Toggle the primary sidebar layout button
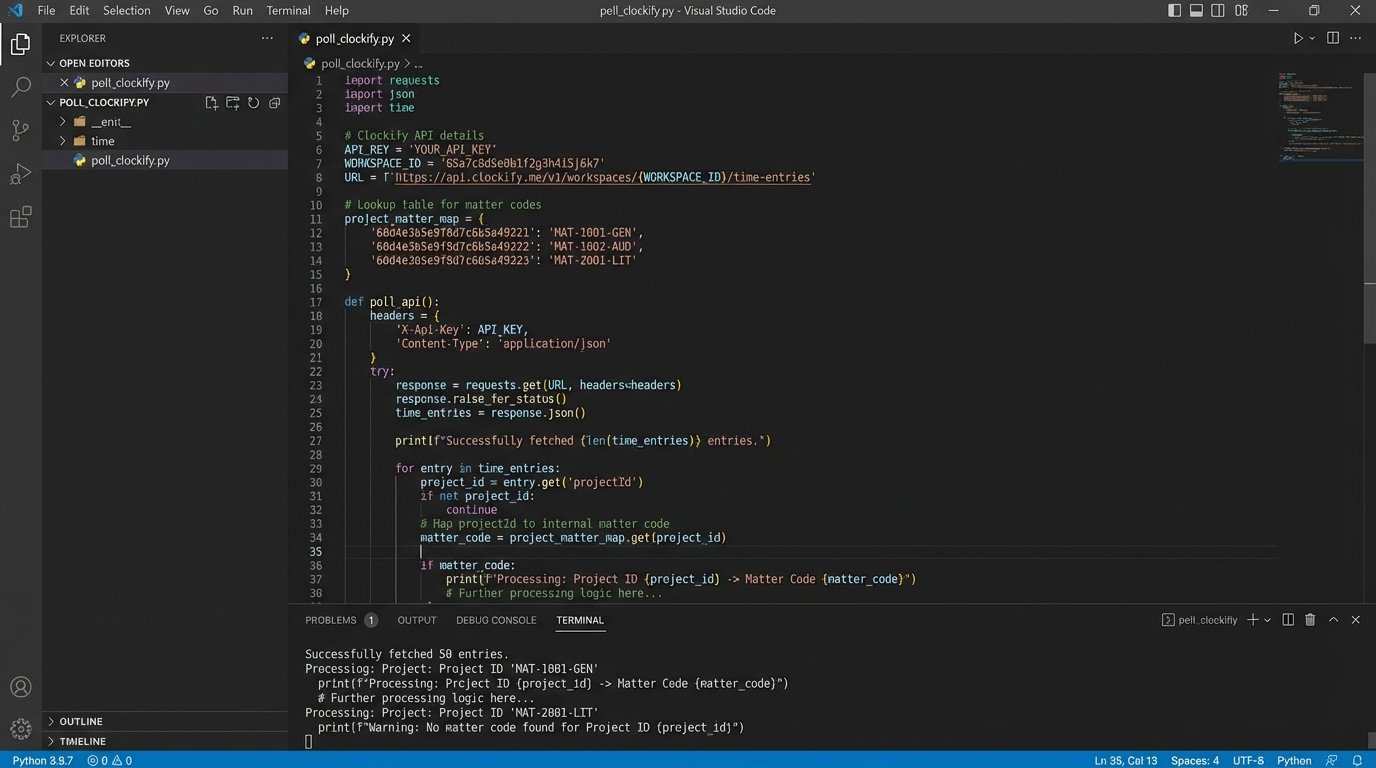 coord(1175,11)
